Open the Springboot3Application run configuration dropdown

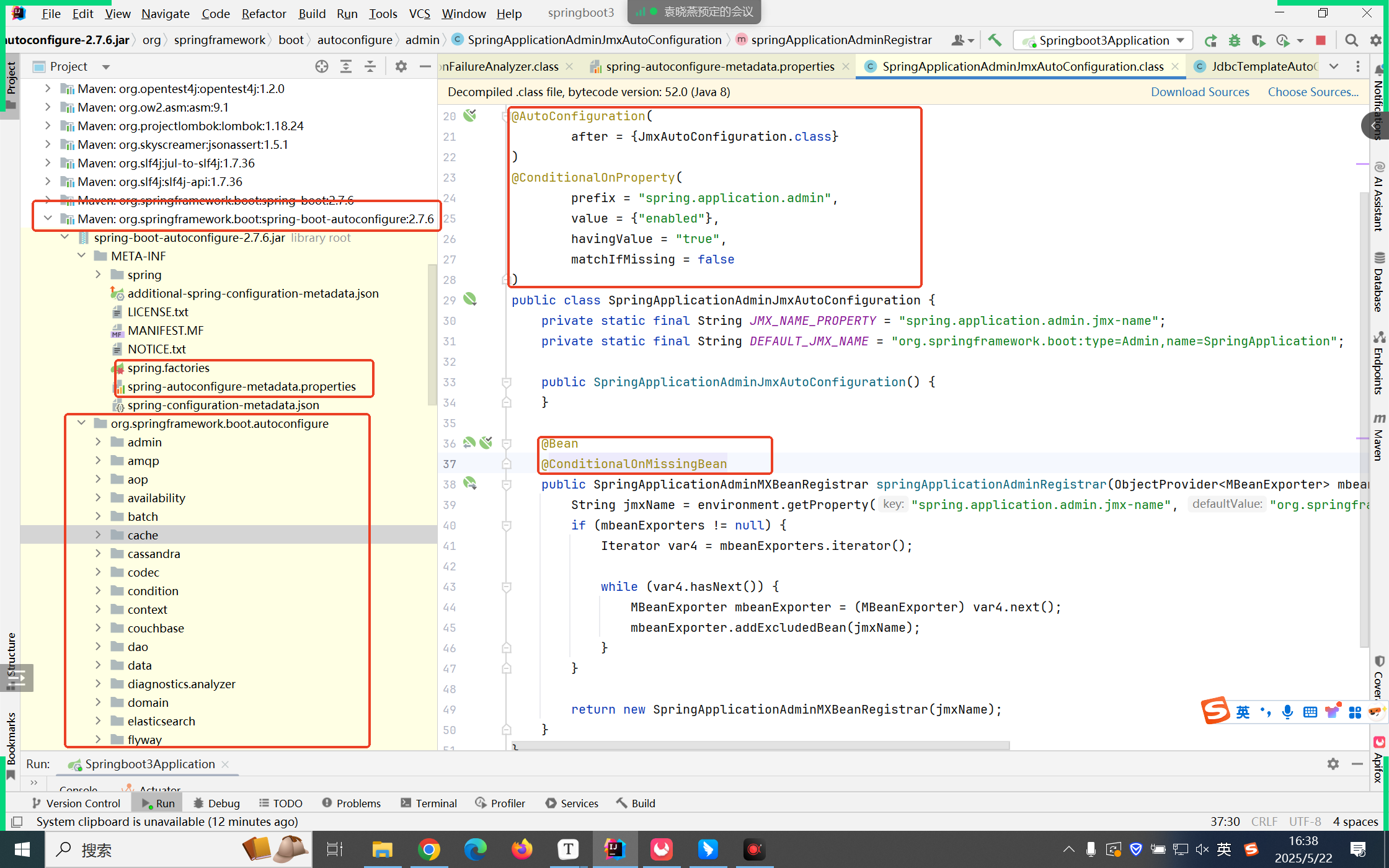coord(1103,40)
